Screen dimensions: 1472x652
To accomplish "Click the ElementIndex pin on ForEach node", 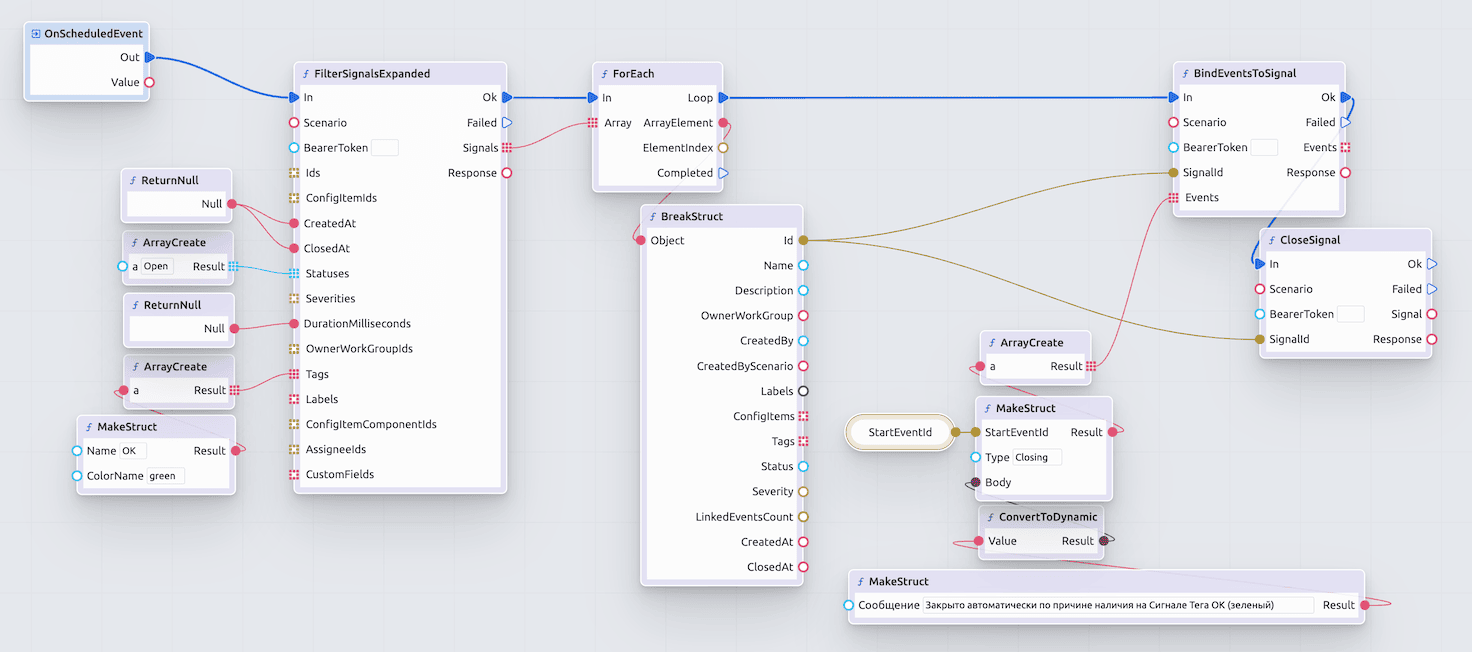I will coord(723,148).
